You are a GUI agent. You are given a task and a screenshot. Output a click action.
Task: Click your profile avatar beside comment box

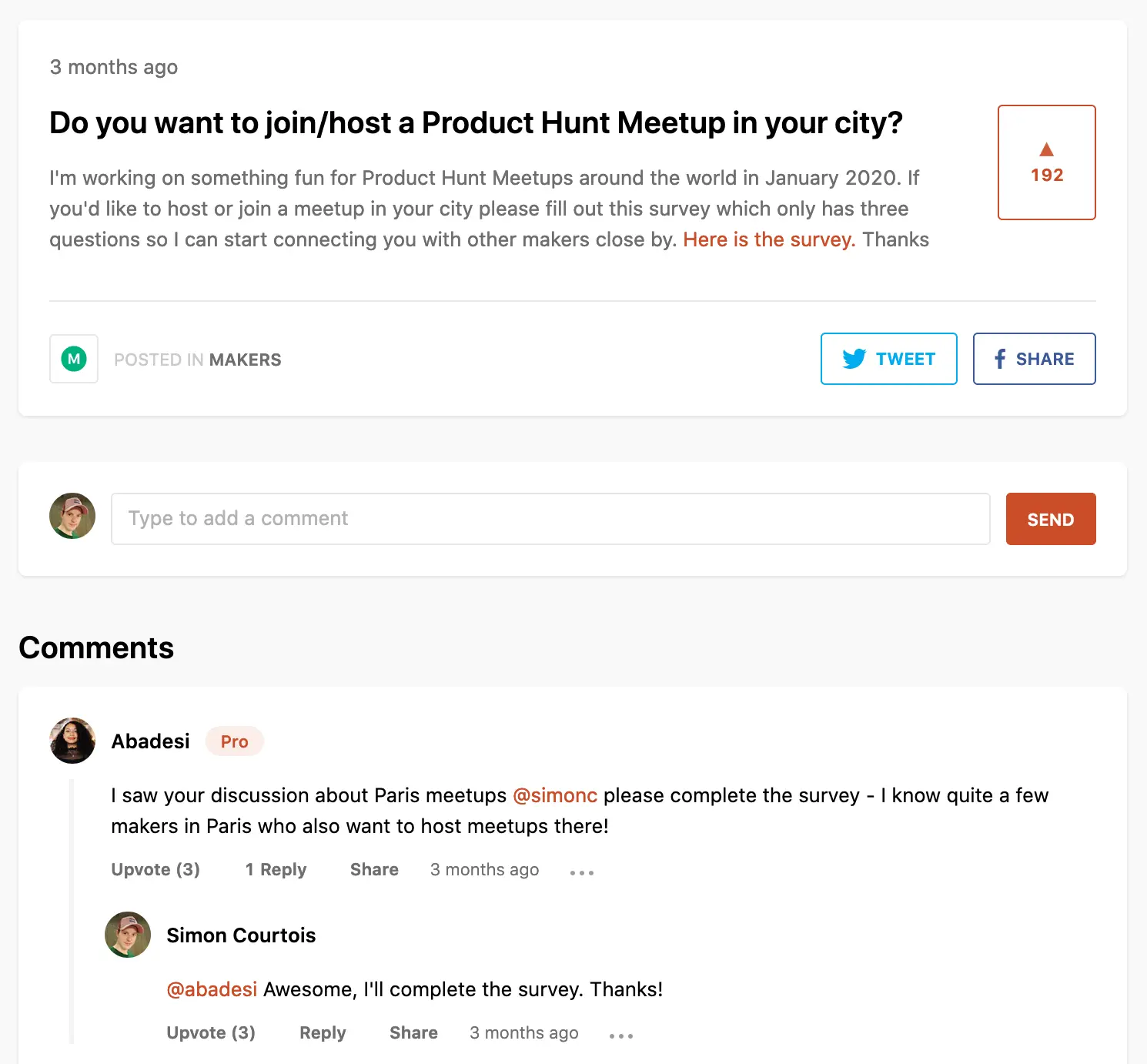(72, 516)
